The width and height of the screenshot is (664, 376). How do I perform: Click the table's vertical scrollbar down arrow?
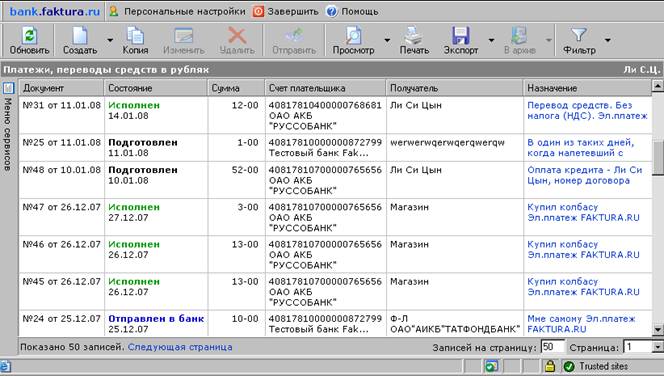(657, 329)
